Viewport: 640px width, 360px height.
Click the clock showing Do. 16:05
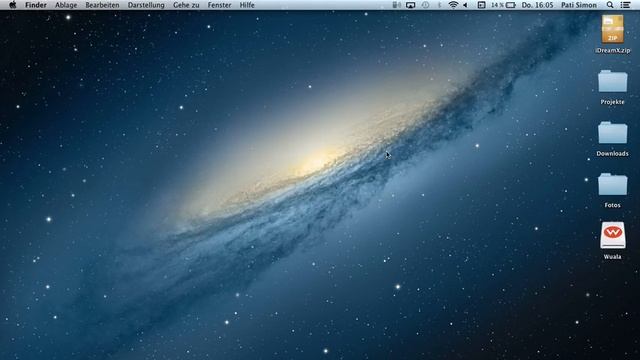(x=537, y=5)
